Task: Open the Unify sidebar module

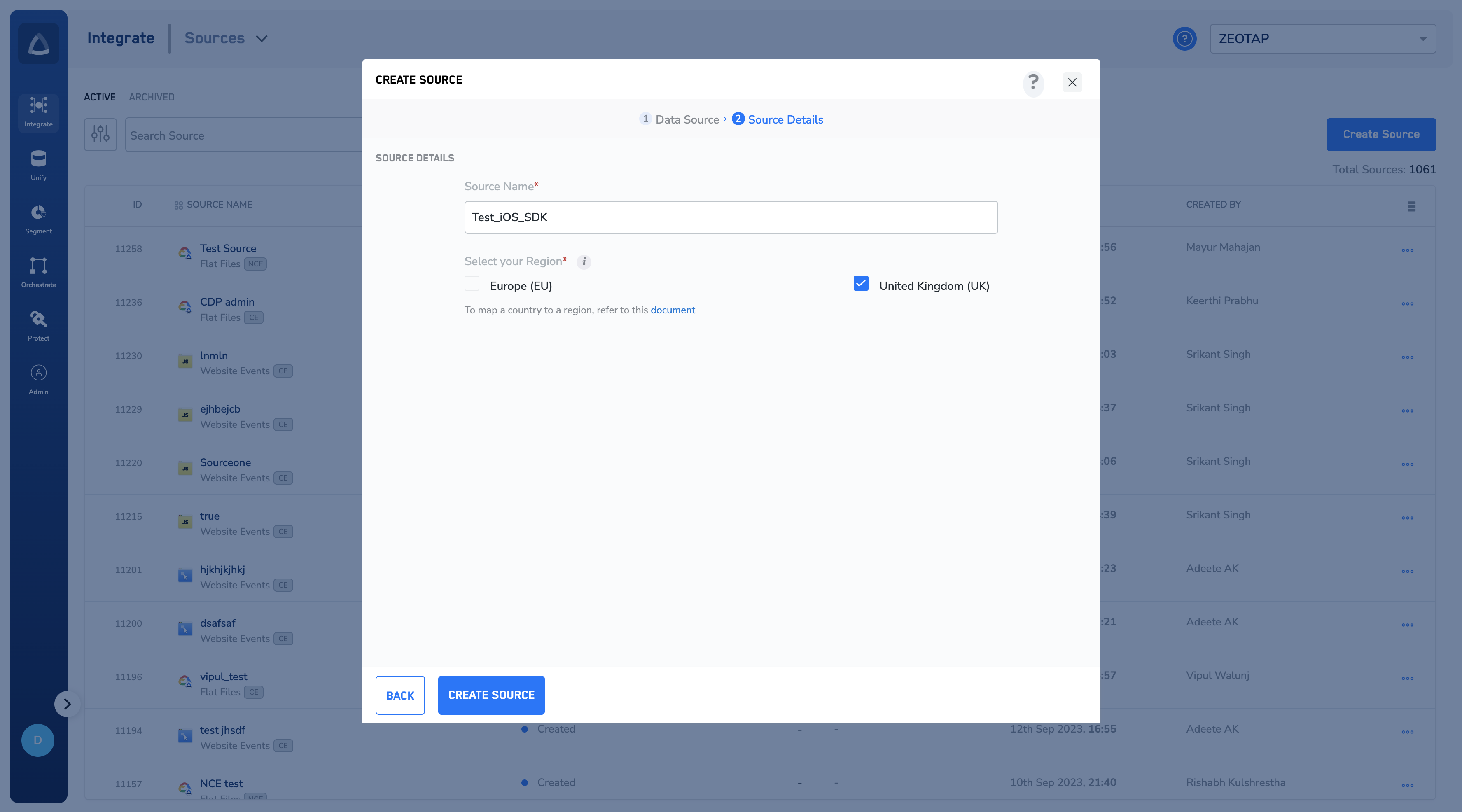Action: (x=39, y=166)
